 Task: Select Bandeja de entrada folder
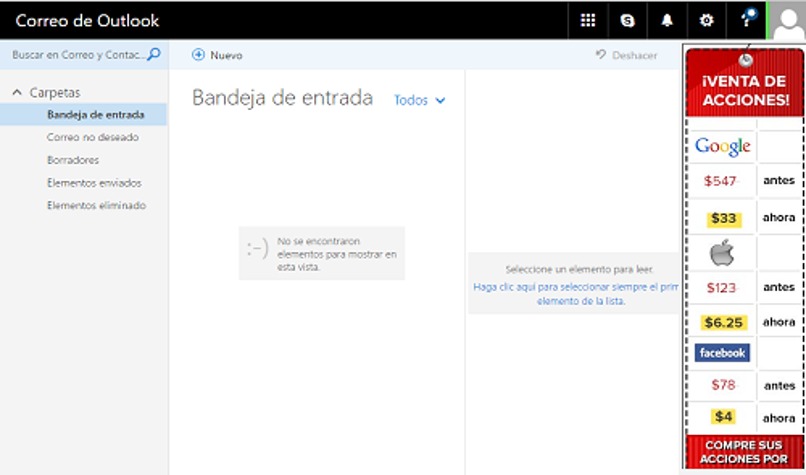[84, 114]
